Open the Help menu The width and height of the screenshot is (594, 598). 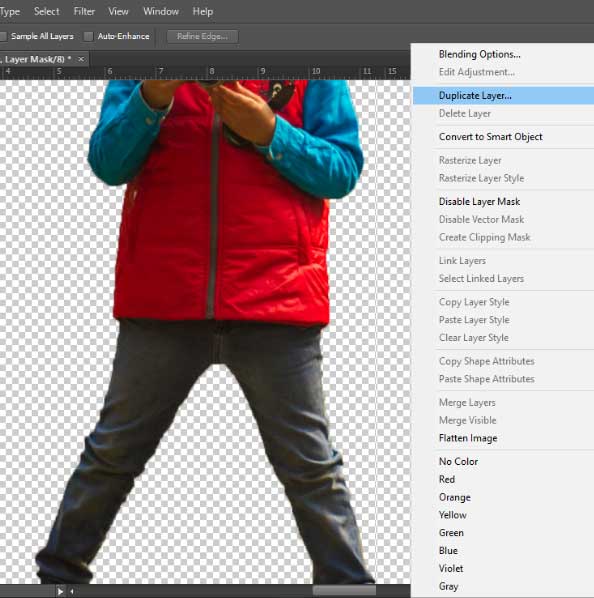[202, 11]
